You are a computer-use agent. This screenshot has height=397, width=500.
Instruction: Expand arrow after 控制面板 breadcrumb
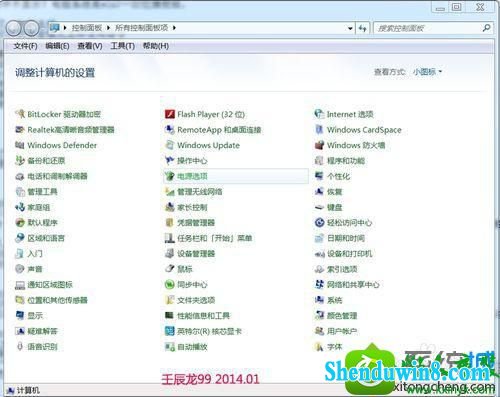point(108,28)
